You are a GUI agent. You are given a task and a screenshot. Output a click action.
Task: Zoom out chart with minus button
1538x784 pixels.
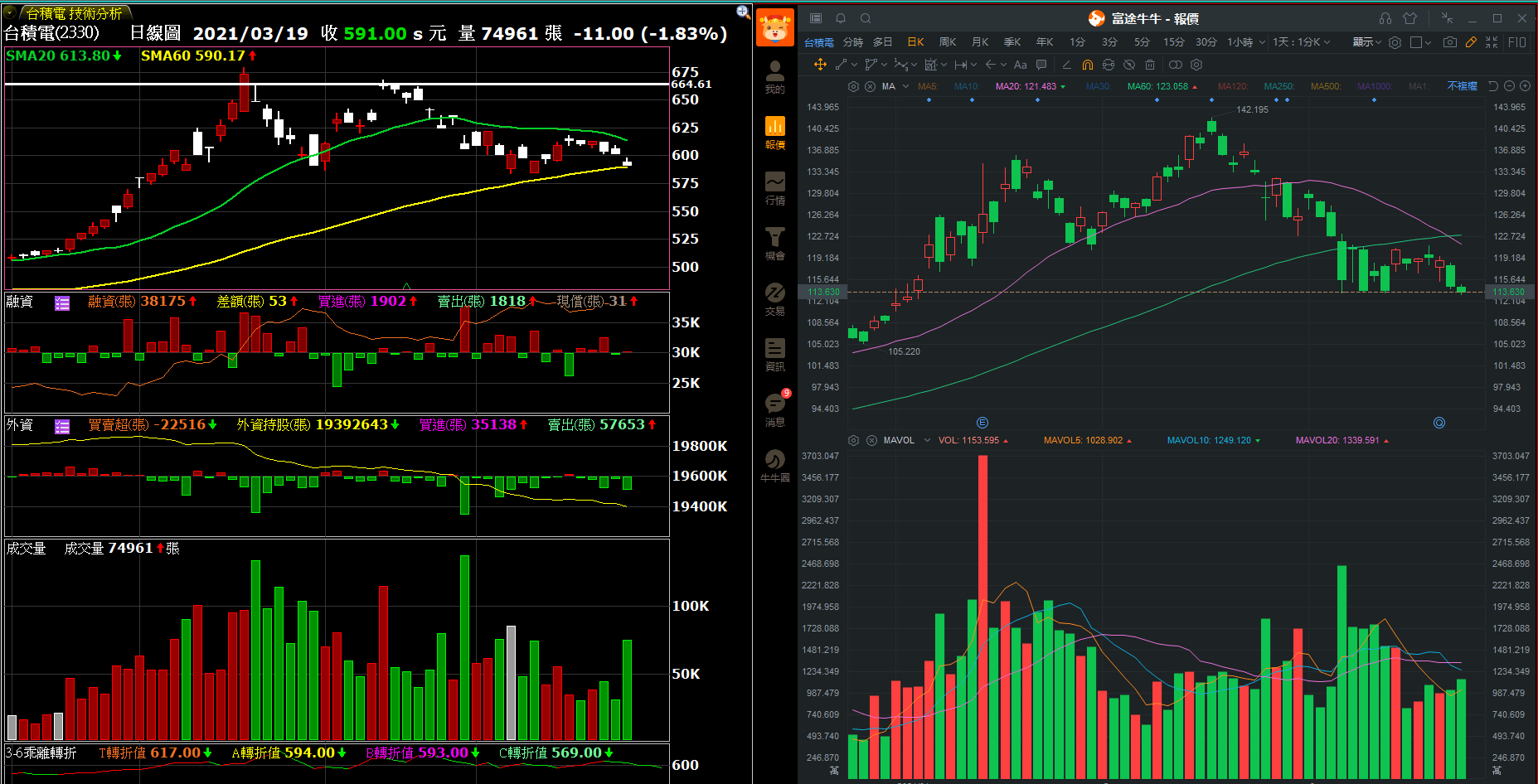(x=1509, y=86)
